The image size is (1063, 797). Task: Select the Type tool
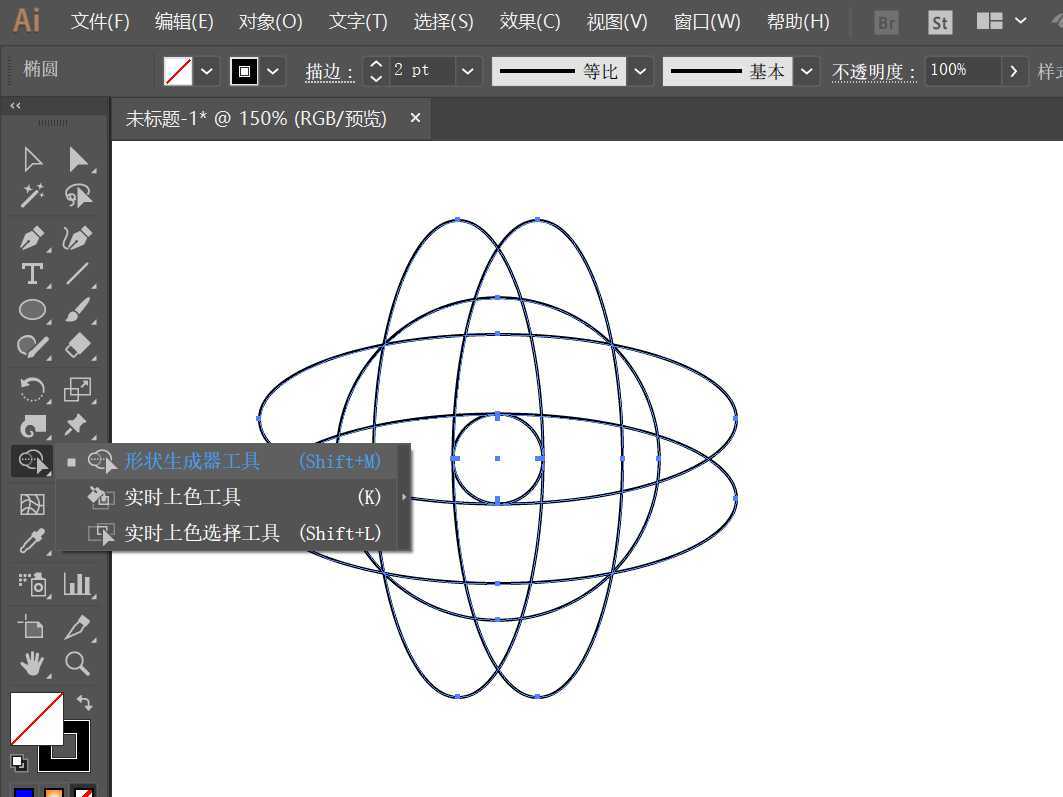point(31,274)
